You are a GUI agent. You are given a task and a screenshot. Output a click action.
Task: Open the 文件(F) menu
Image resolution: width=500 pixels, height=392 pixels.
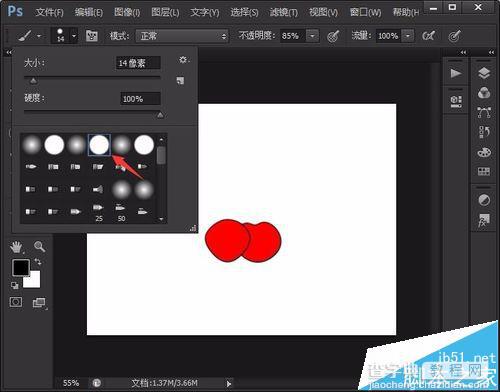coord(49,12)
